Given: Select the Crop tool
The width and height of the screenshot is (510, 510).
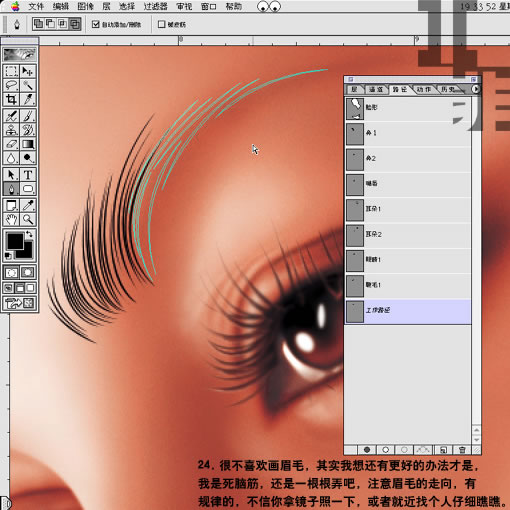Looking at the screenshot, I should coord(11,99).
